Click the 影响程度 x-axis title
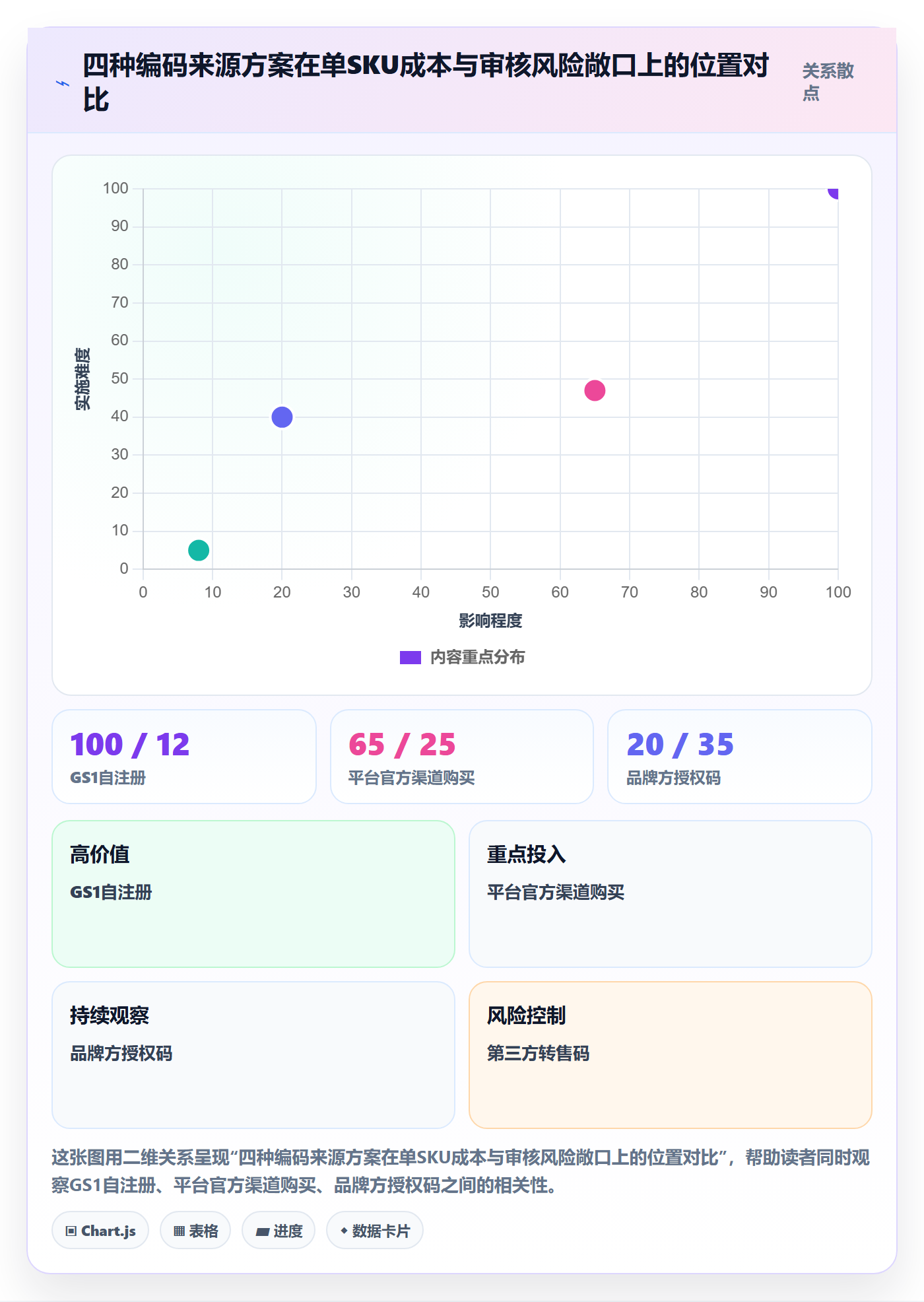Image resolution: width=924 pixels, height=1302 pixels. point(490,621)
